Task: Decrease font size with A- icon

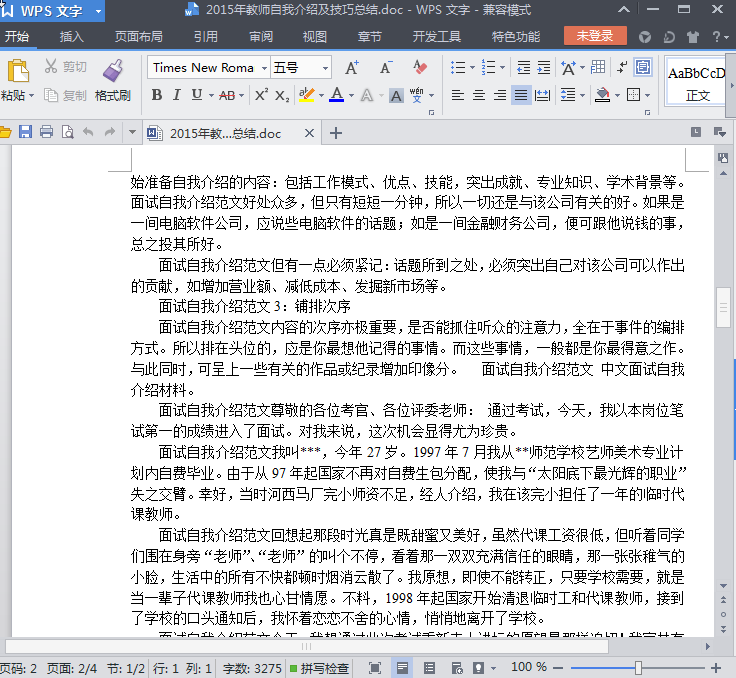Action: pyautogui.click(x=386, y=68)
